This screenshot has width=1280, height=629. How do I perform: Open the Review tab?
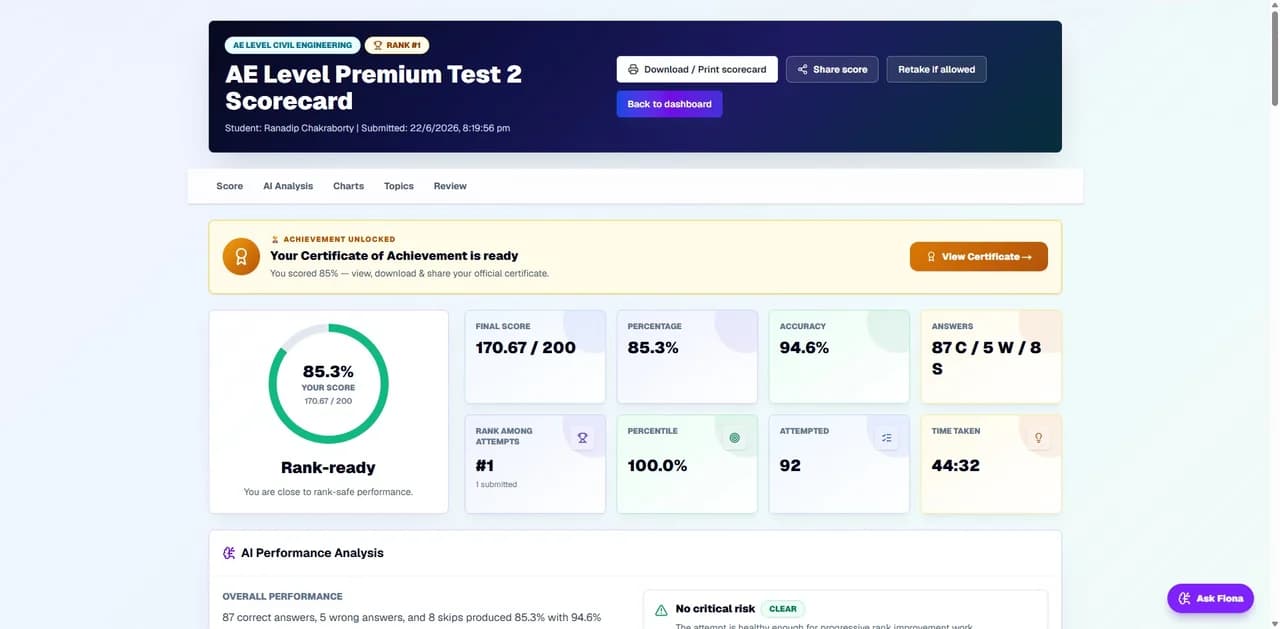click(x=450, y=186)
